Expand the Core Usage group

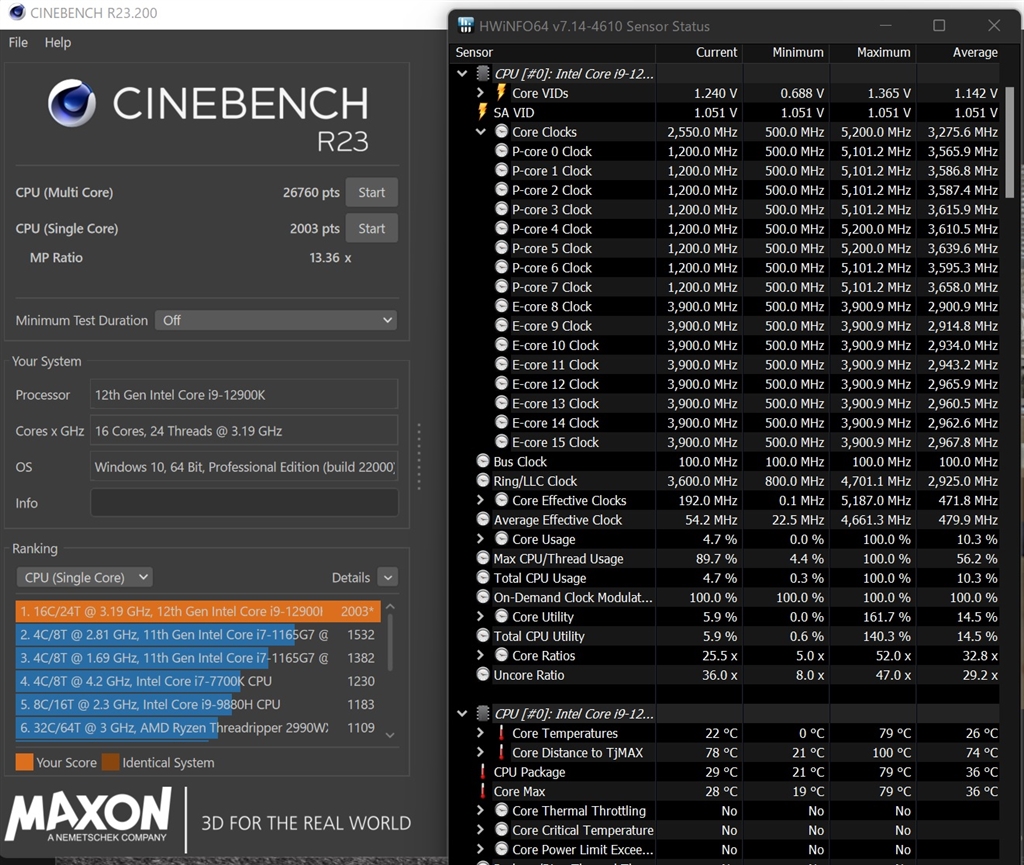pos(481,539)
